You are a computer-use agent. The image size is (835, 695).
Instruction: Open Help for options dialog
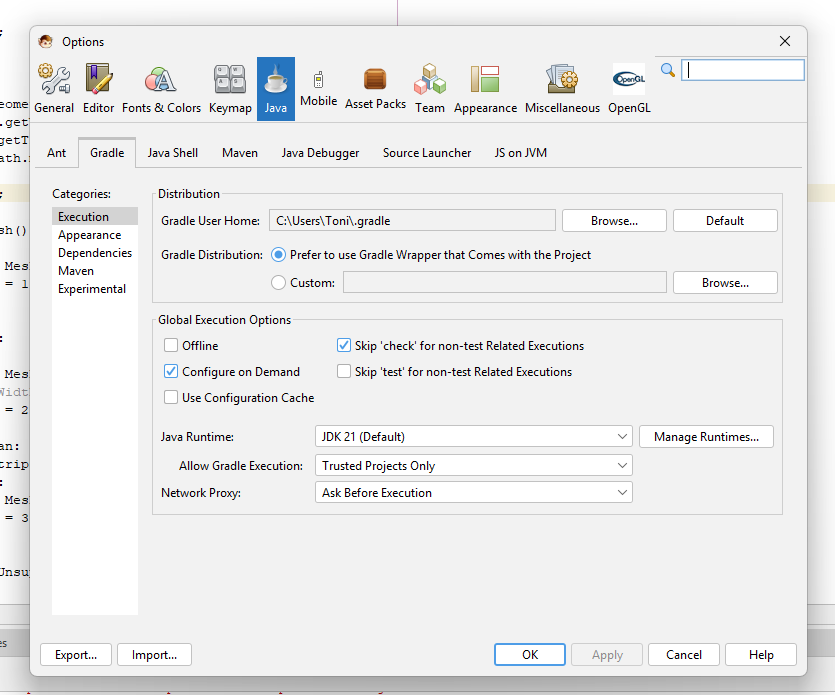coord(761,655)
